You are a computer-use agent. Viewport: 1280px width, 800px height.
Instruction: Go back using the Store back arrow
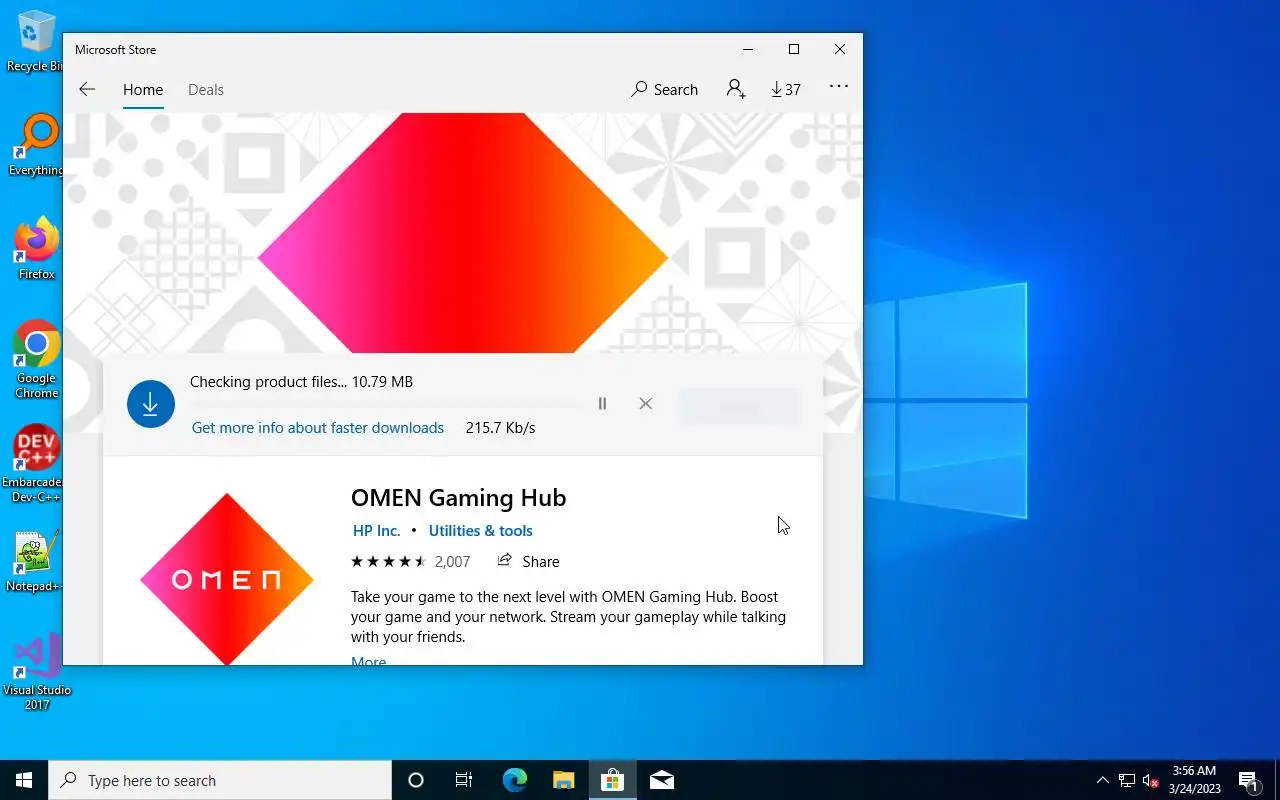87,89
